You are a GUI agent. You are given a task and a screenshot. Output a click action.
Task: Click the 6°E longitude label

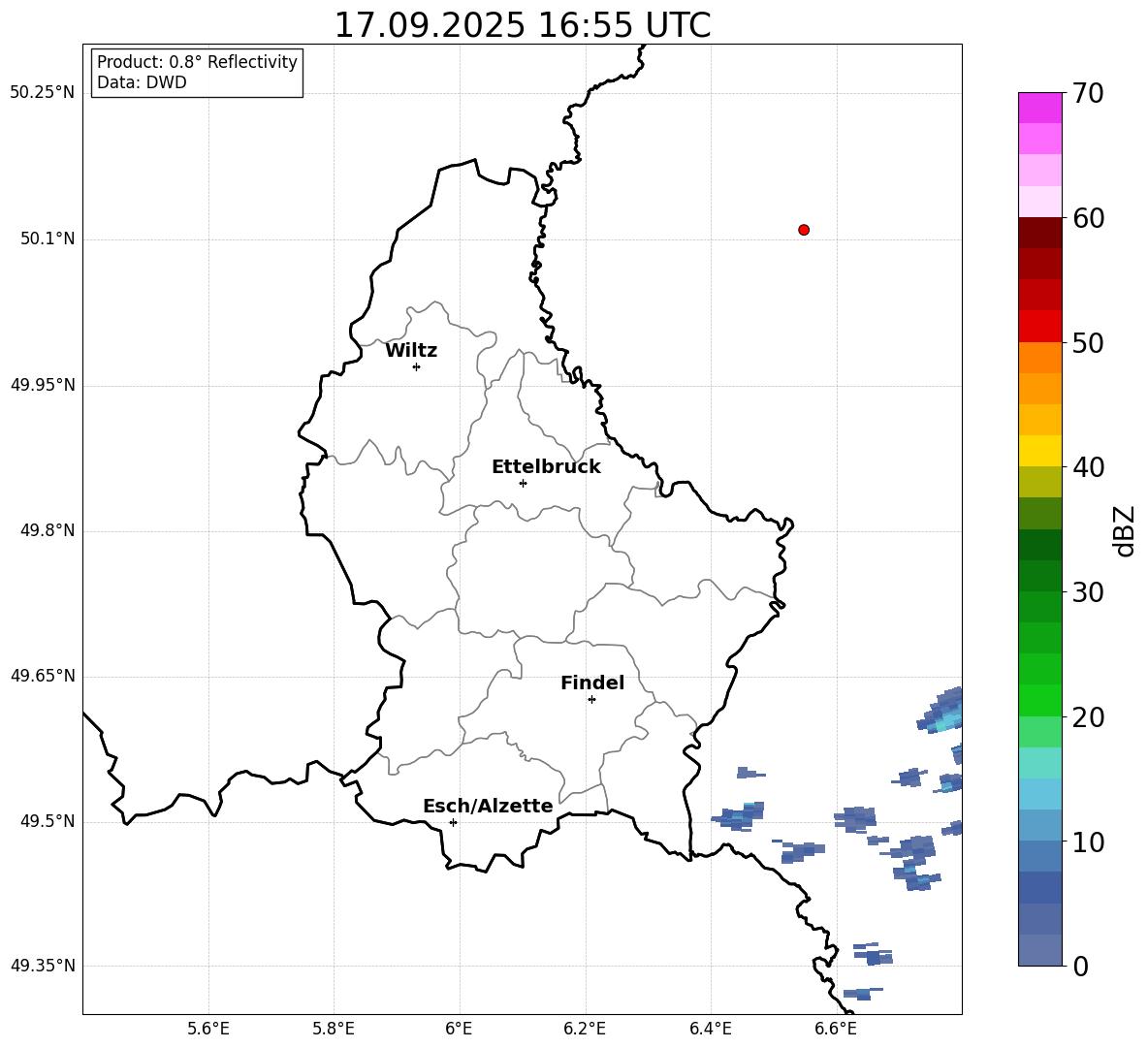[x=459, y=1029]
